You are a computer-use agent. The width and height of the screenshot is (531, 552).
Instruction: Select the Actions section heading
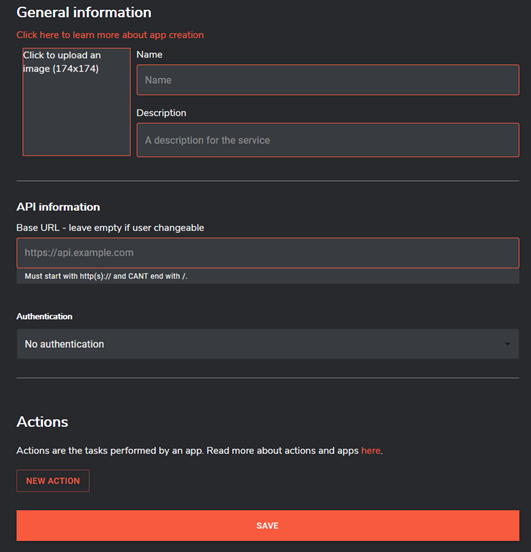(42, 422)
